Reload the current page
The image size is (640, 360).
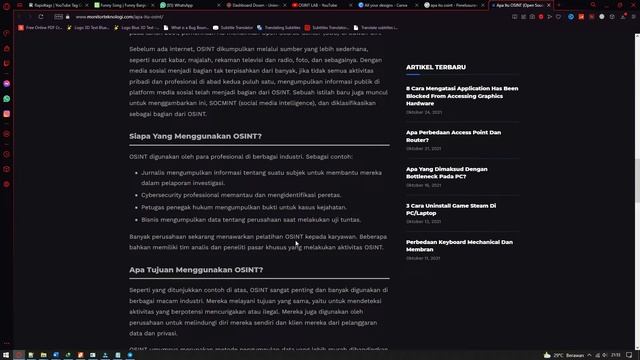coord(41,17)
